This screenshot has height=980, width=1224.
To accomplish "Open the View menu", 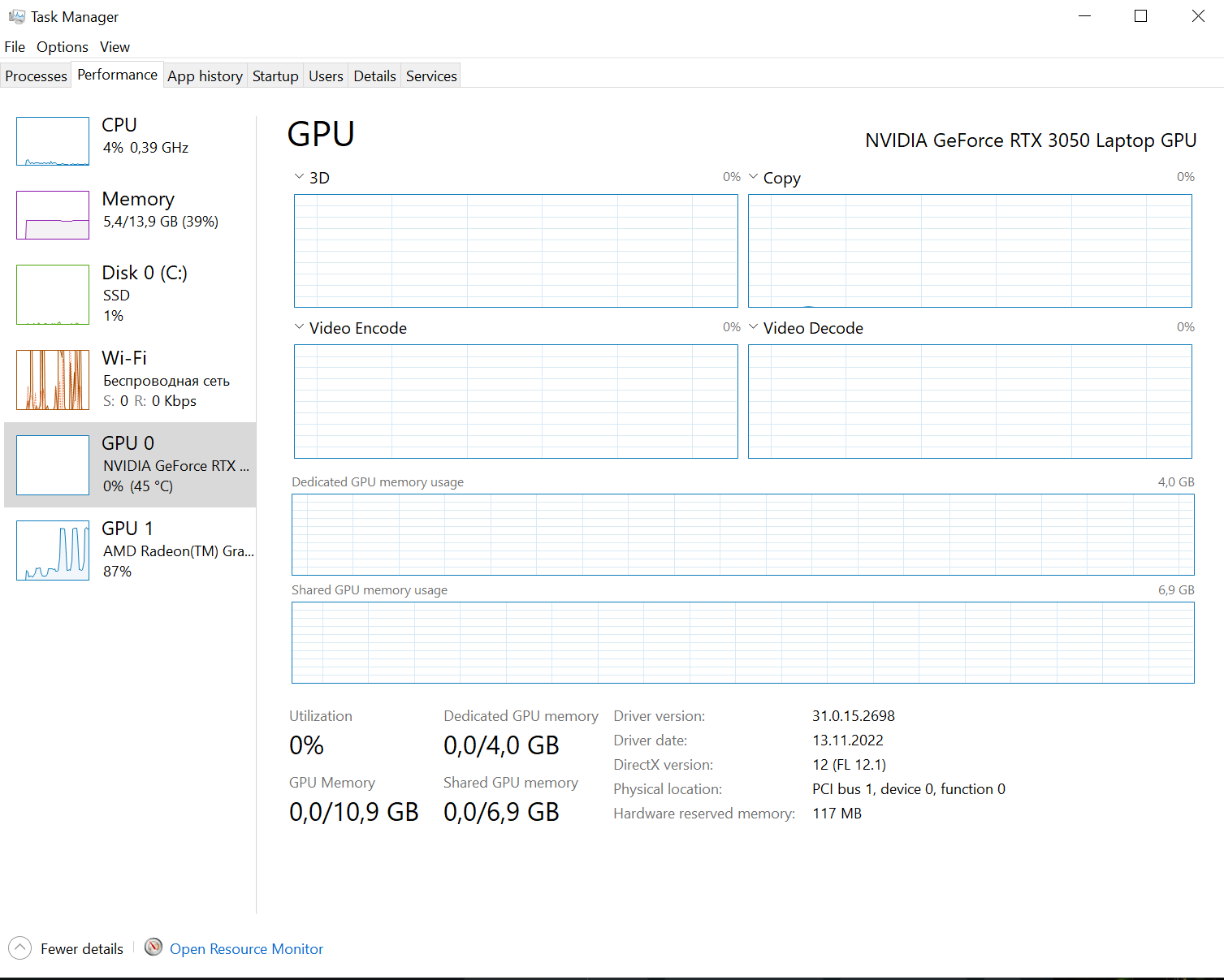I will click(115, 47).
